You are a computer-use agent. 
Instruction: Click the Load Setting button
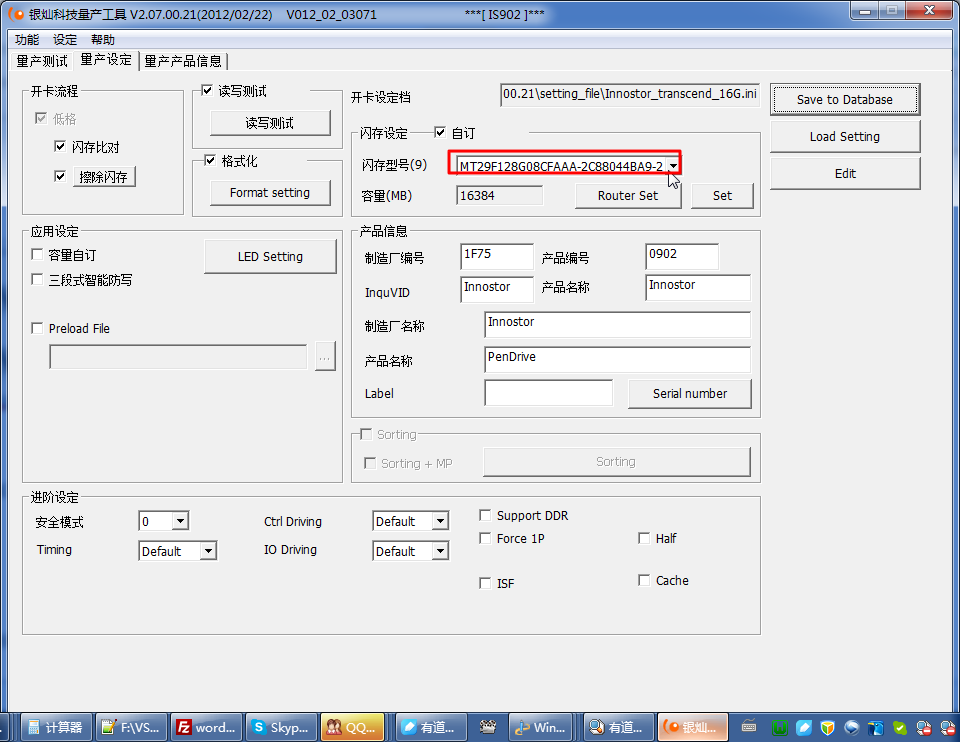[845, 137]
